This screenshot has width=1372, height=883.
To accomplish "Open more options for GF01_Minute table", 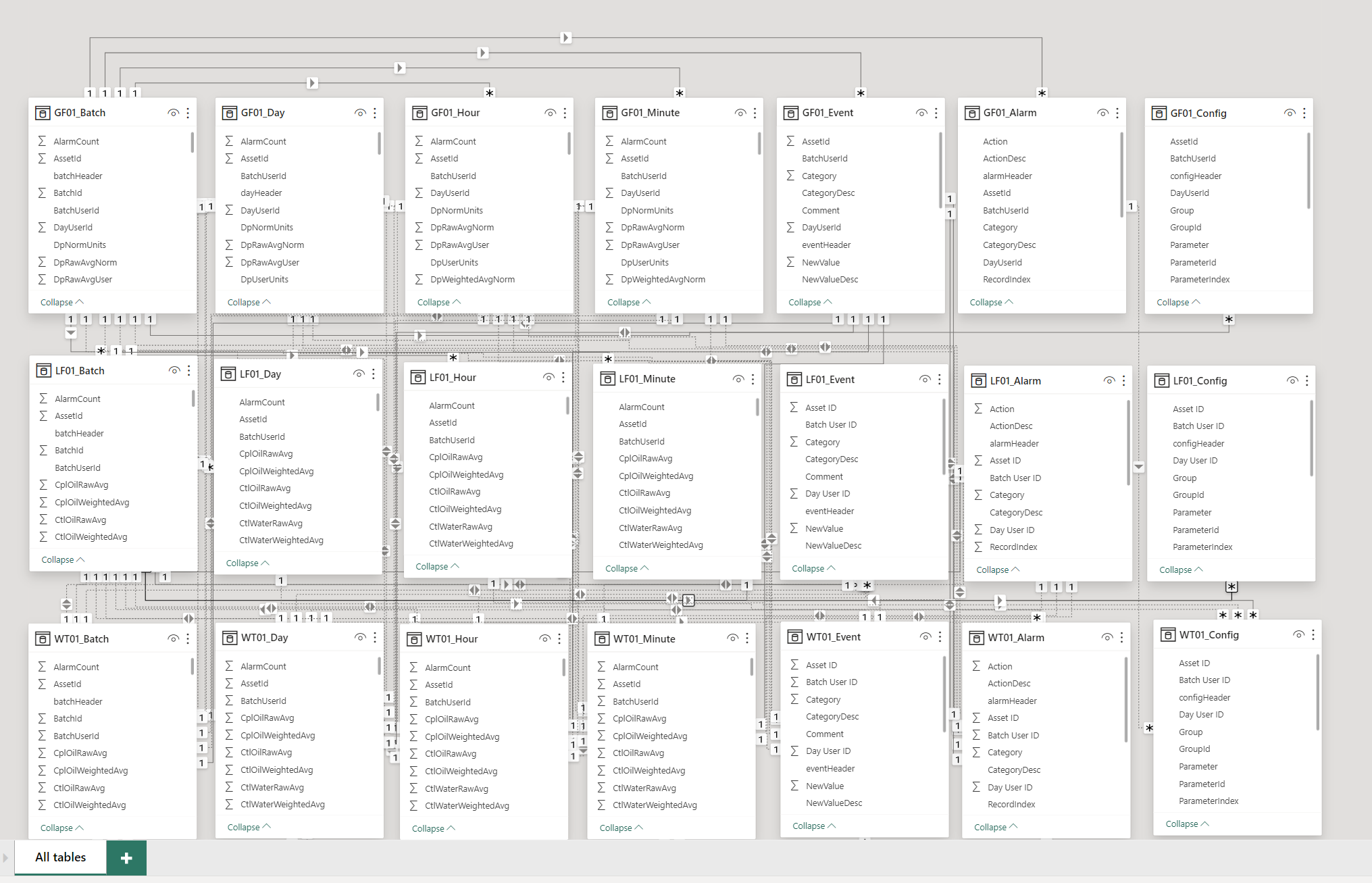I will coord(755,113).
